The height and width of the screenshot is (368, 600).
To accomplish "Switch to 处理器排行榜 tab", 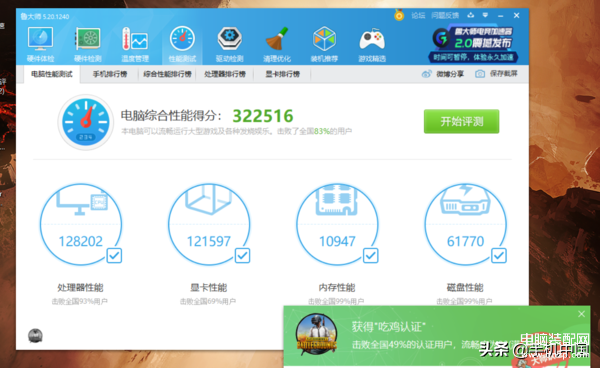I will point(225,74).
